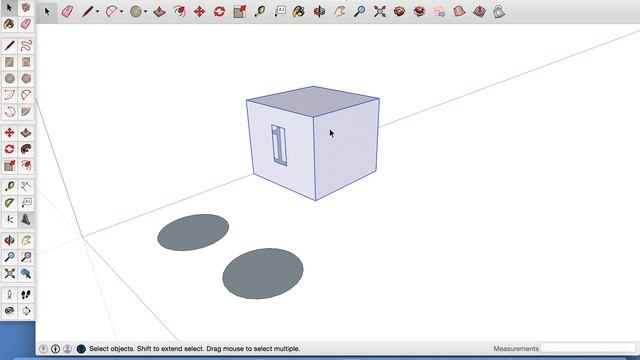640x360 pixels.
Task: Select the Arc tool in left palette
Action: 9,95
